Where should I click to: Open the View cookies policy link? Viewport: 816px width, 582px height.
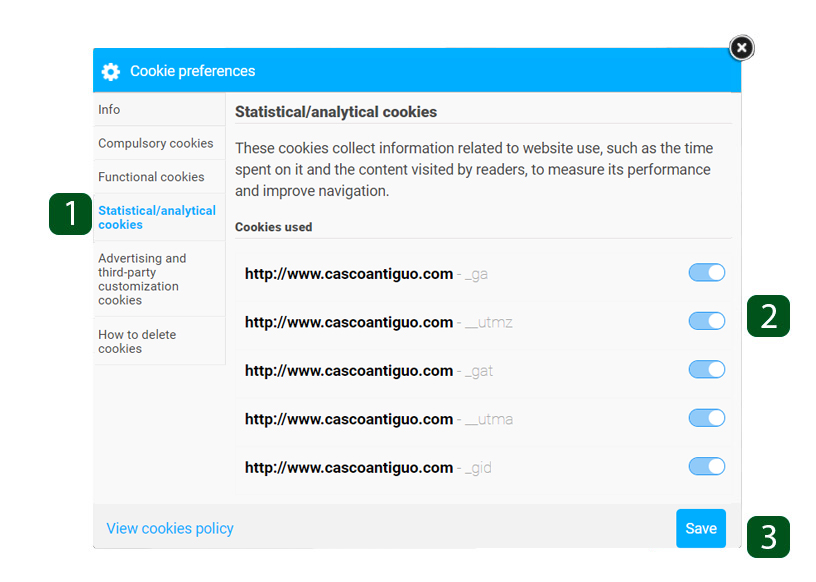(x=170, y=528)
